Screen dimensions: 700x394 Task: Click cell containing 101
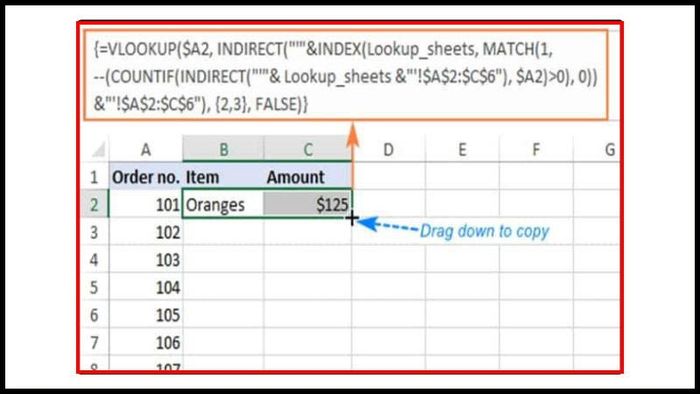click(146, 204)
